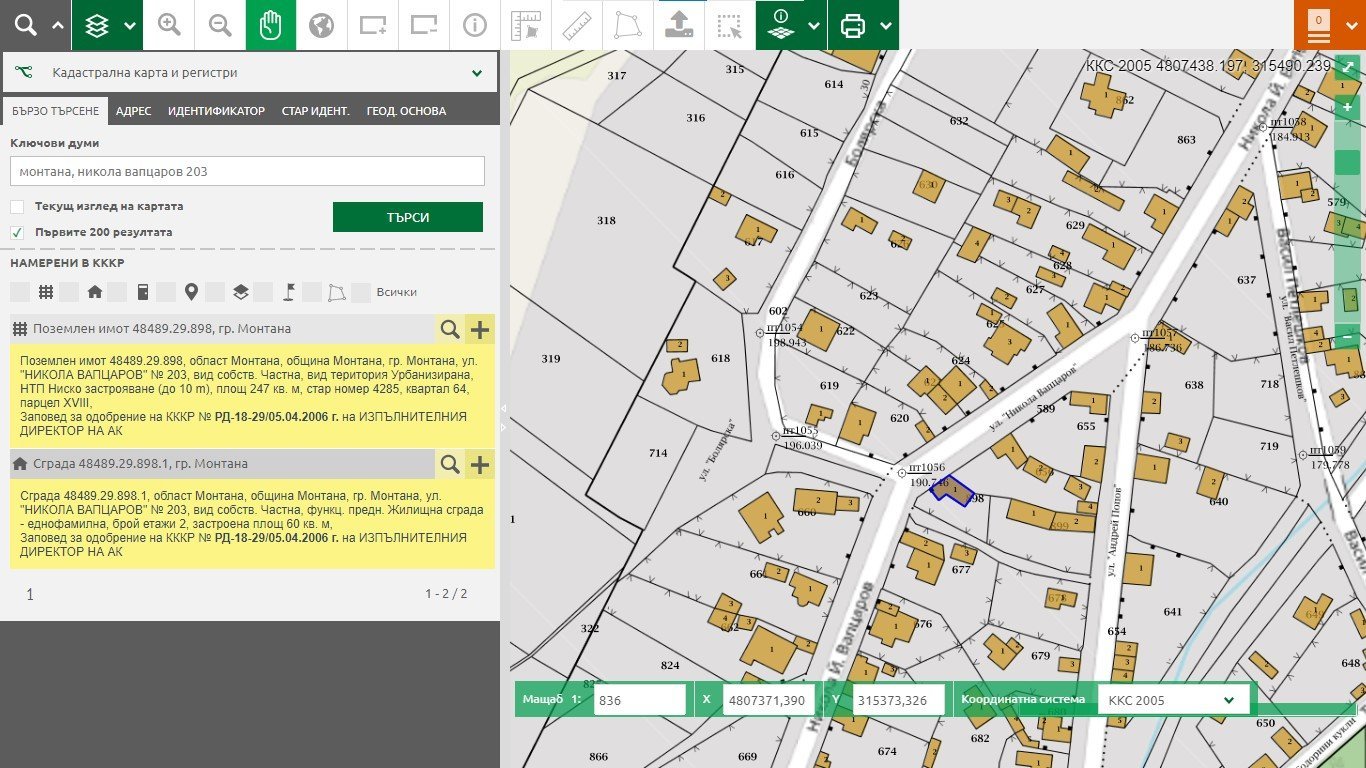Viewport: 1366px width, 768px height.
Task: Click the keyword search input field
Action: coord(247,171)
